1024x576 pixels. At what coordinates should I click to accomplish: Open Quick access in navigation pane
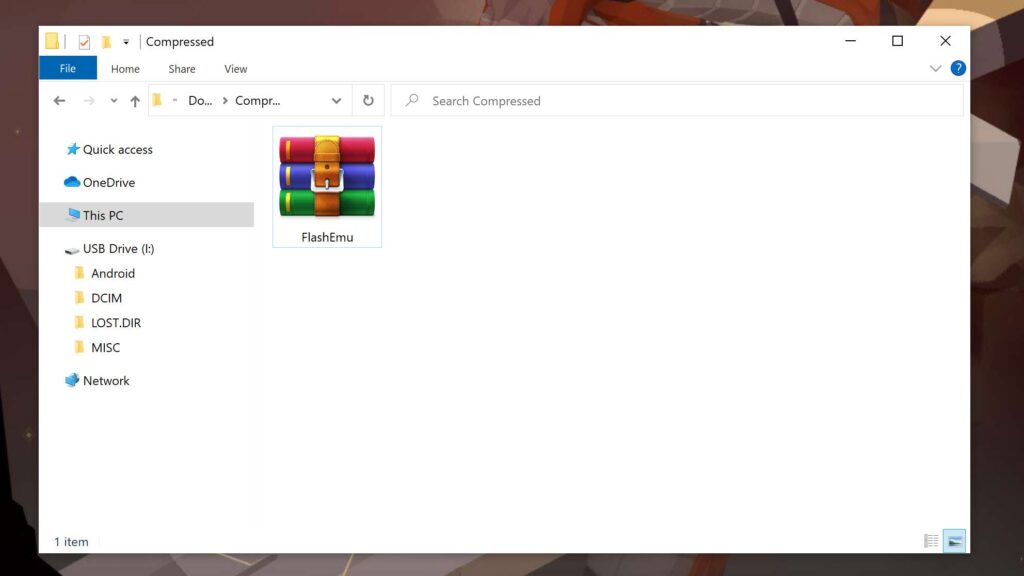coord(118,150)
